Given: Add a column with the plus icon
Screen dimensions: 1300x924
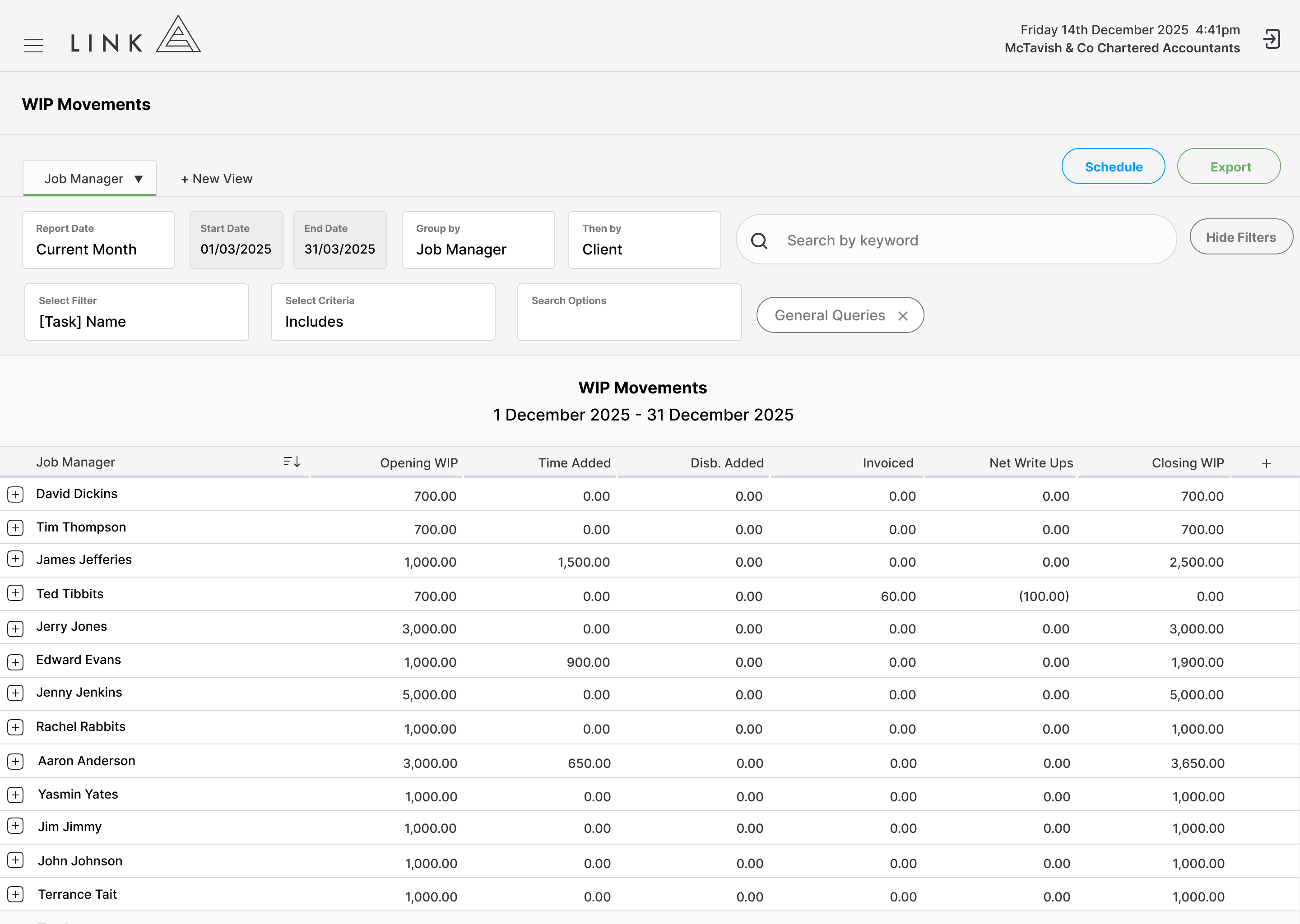Looking at the screenshot, I should [x=1267, y=464].
